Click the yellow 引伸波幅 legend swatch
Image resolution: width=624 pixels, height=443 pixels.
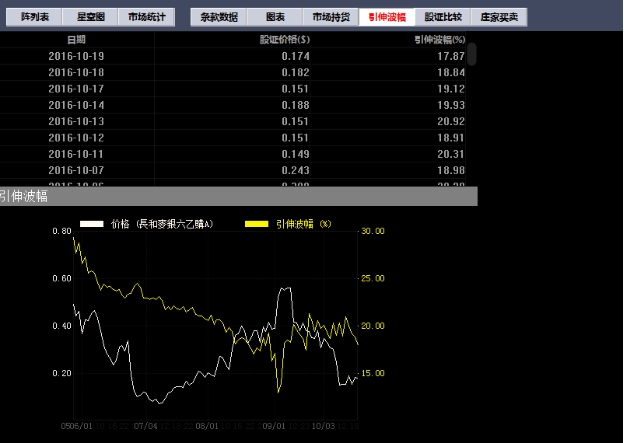pos(256,224)
